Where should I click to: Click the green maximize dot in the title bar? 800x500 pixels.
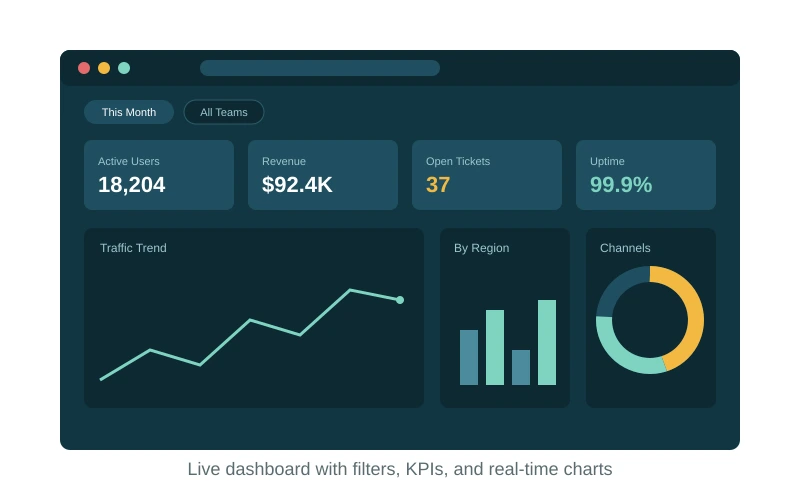click(x=124, y=68)
